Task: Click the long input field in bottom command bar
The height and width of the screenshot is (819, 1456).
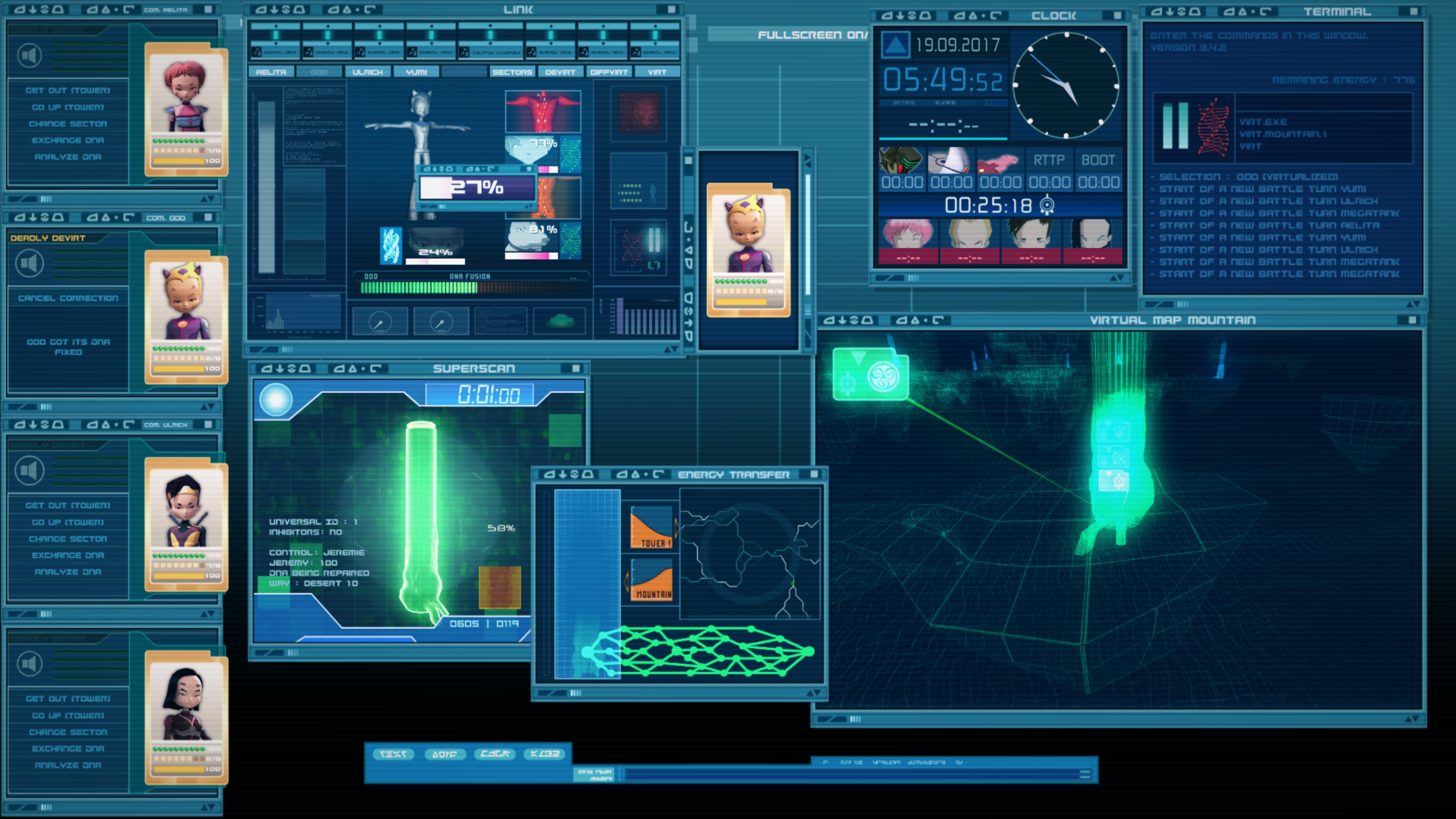Action: (851, 775)
